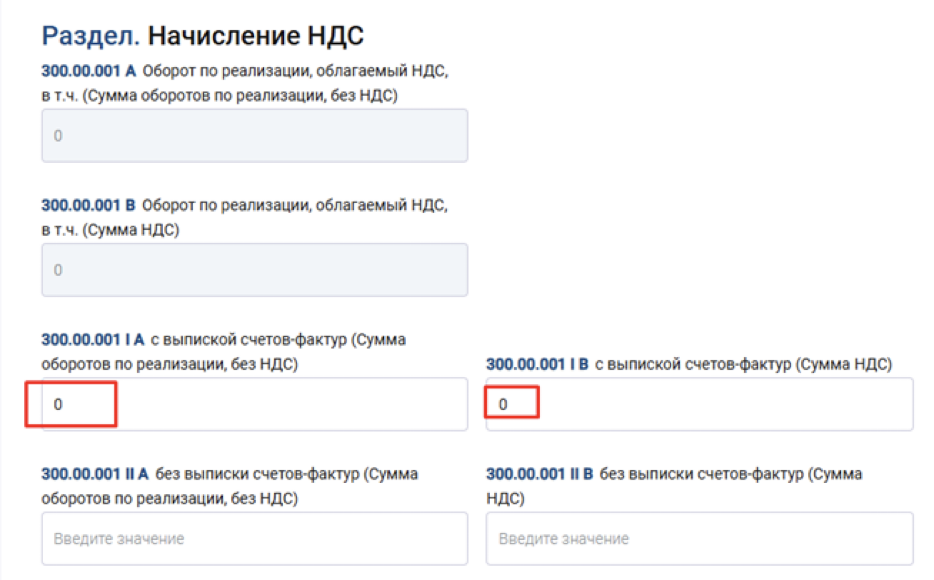This screenshot has height=580, width=934.
Task: Click the greyed zero value in field A
Action: click(58, 135)
